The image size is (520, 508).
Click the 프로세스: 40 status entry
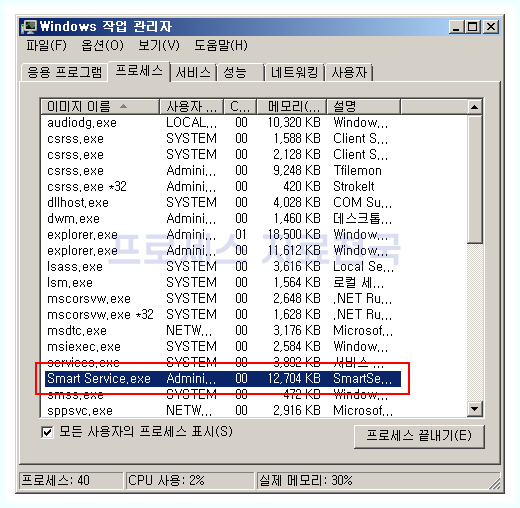point(71,480)
